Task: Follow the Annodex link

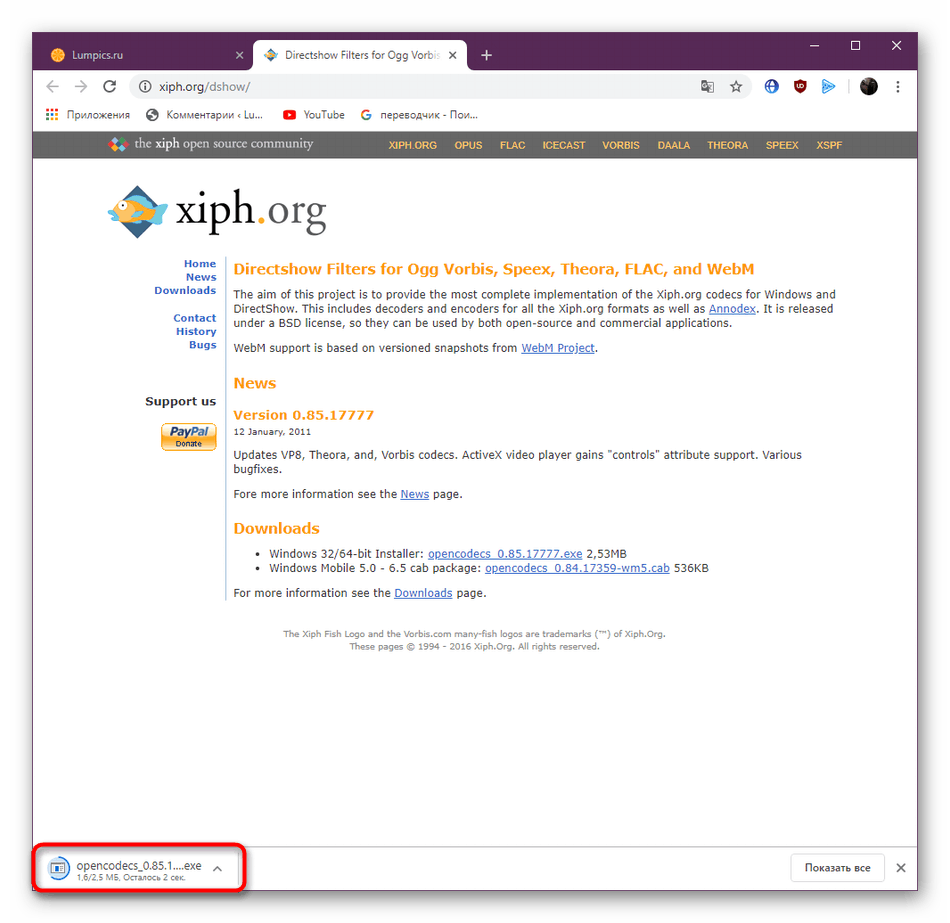Action: coord(732,309)
